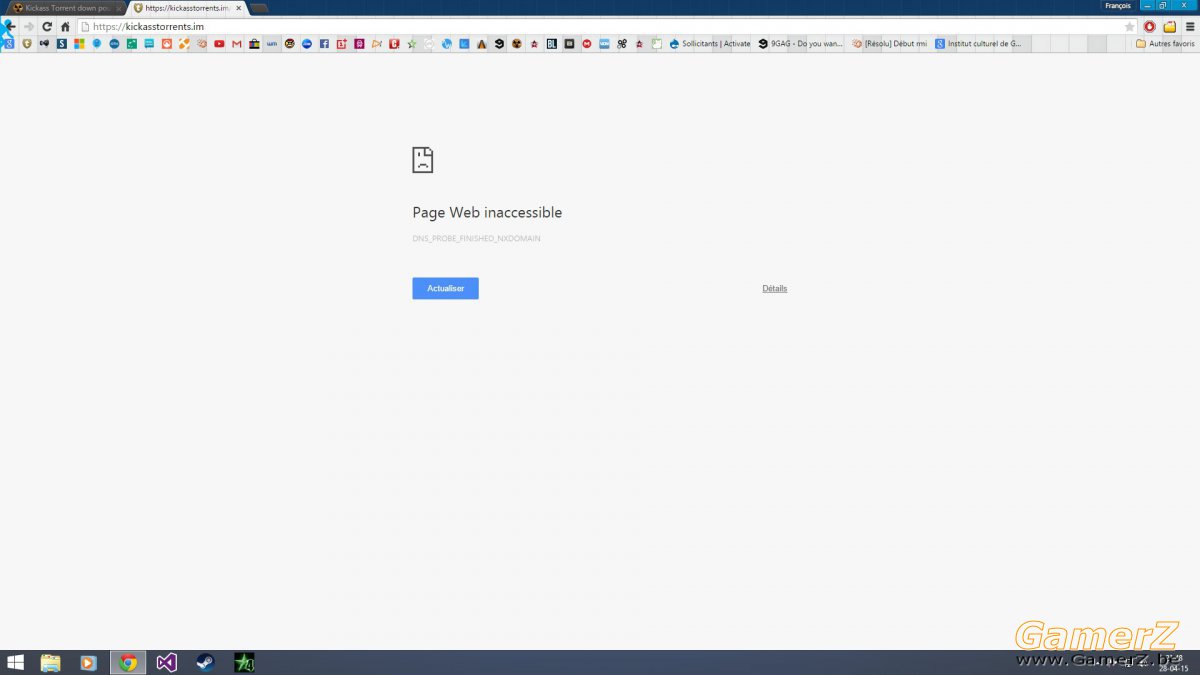Go back with the browser back arrow

10,26
